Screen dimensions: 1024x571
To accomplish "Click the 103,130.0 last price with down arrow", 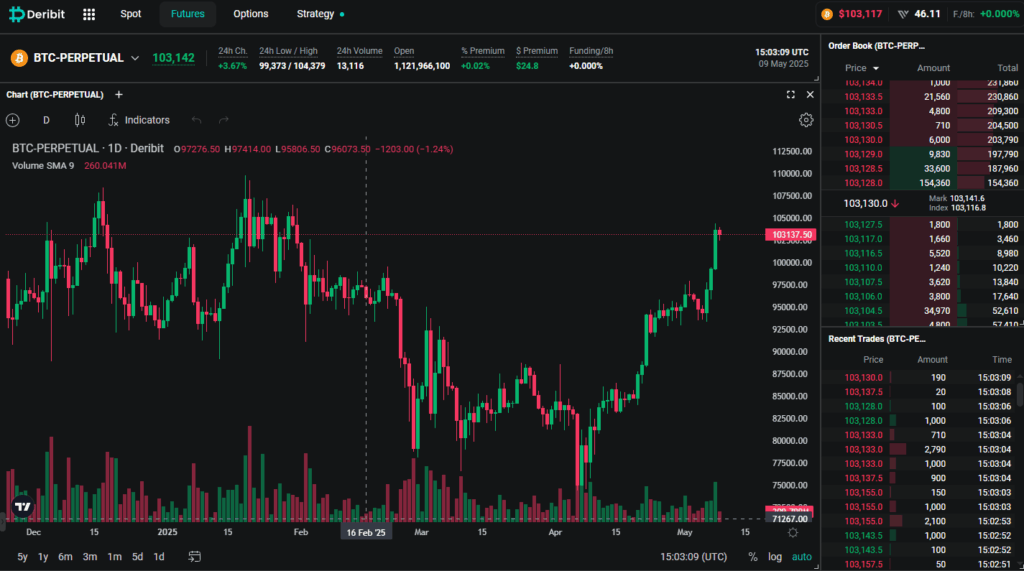I will [871, 203].
